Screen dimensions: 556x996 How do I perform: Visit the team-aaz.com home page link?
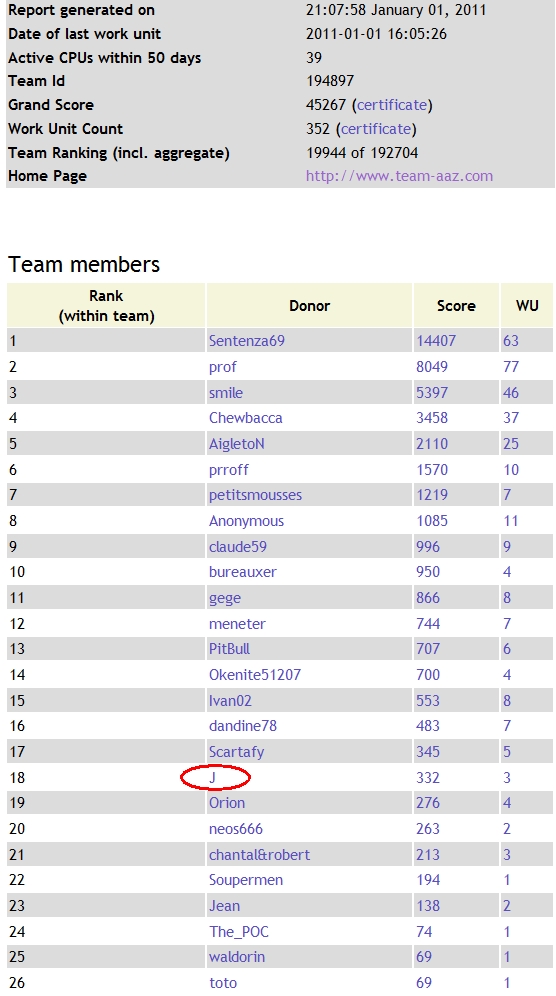coord(399,176)
